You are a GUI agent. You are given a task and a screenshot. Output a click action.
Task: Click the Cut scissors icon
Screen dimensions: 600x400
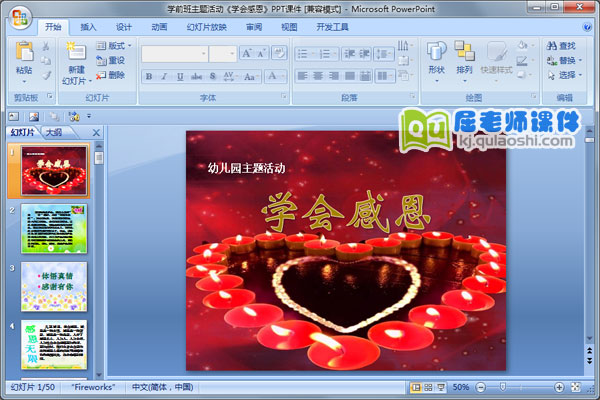(46, 46)
